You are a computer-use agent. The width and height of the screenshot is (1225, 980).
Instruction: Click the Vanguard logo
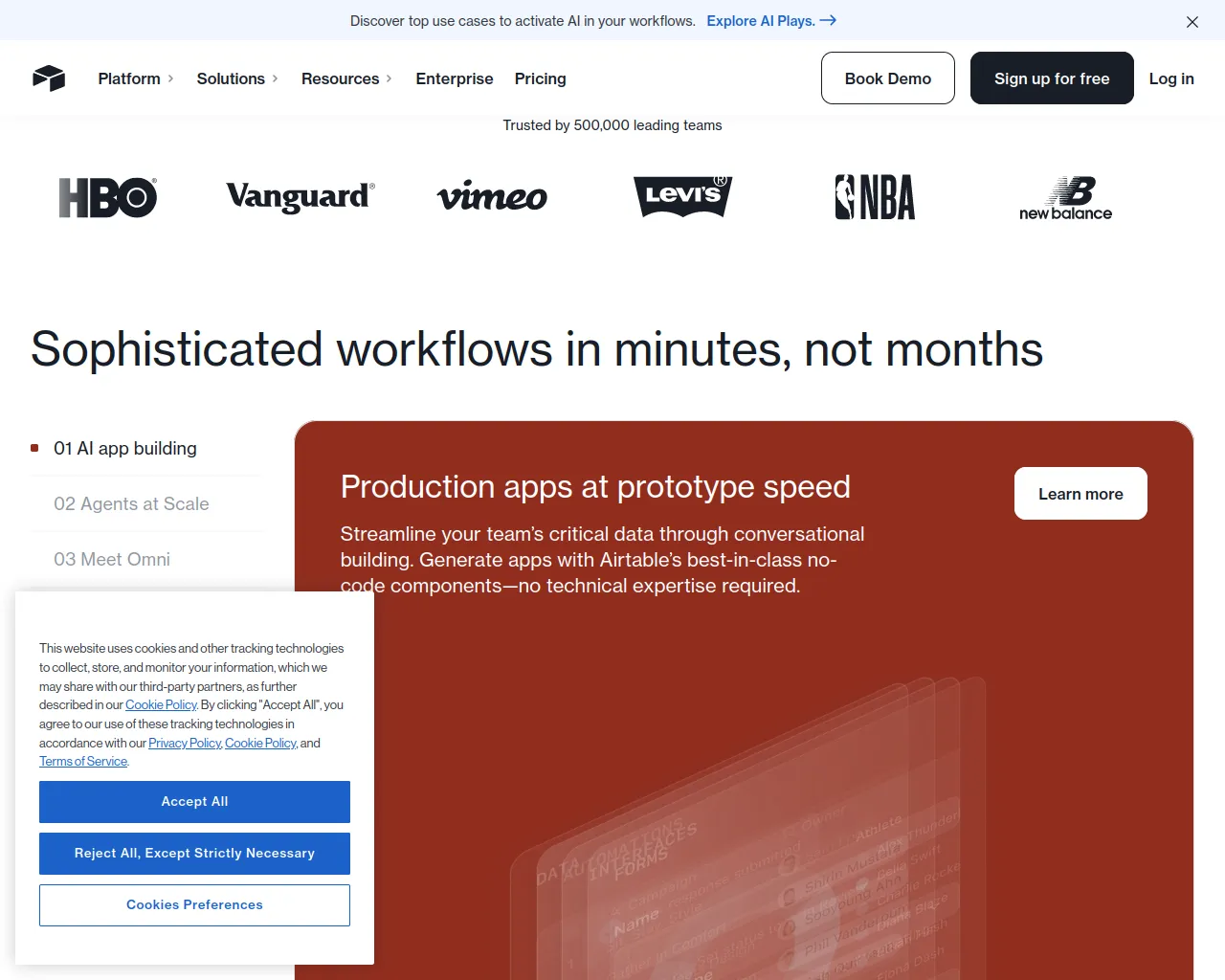[x=301, y=197]
